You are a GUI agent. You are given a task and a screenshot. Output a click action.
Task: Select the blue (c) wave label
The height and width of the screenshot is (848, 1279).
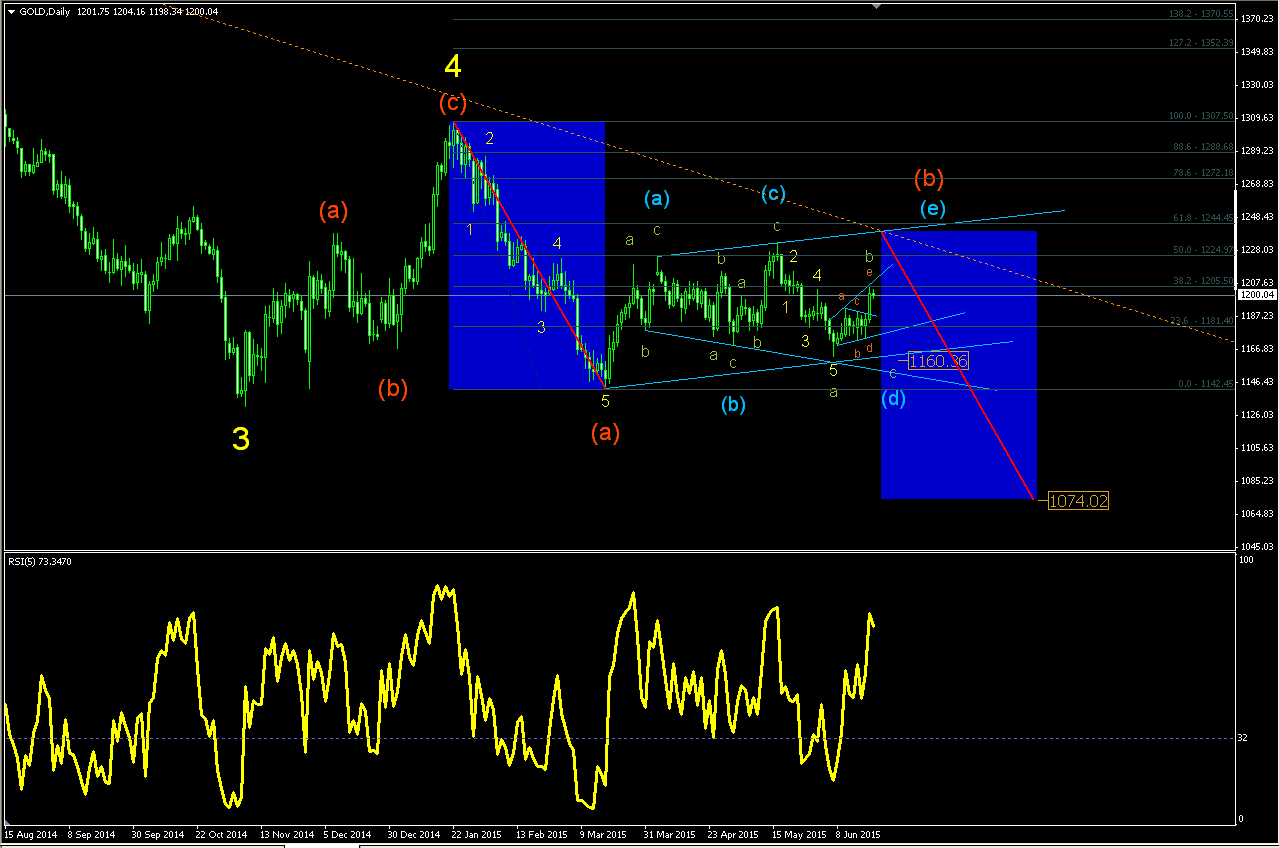(x=775, y=192)
